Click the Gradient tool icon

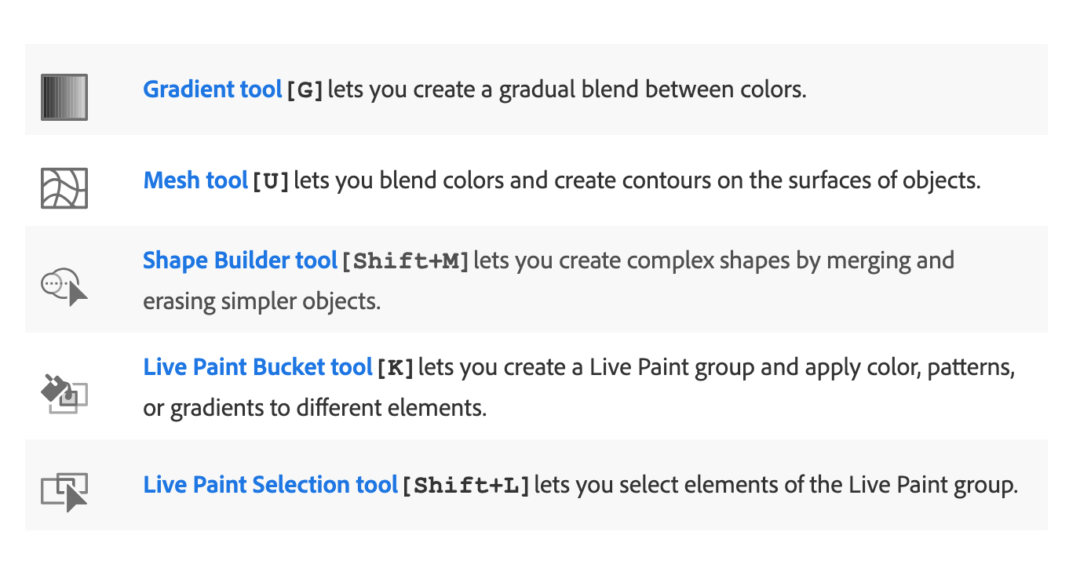[x=64, y=97]
